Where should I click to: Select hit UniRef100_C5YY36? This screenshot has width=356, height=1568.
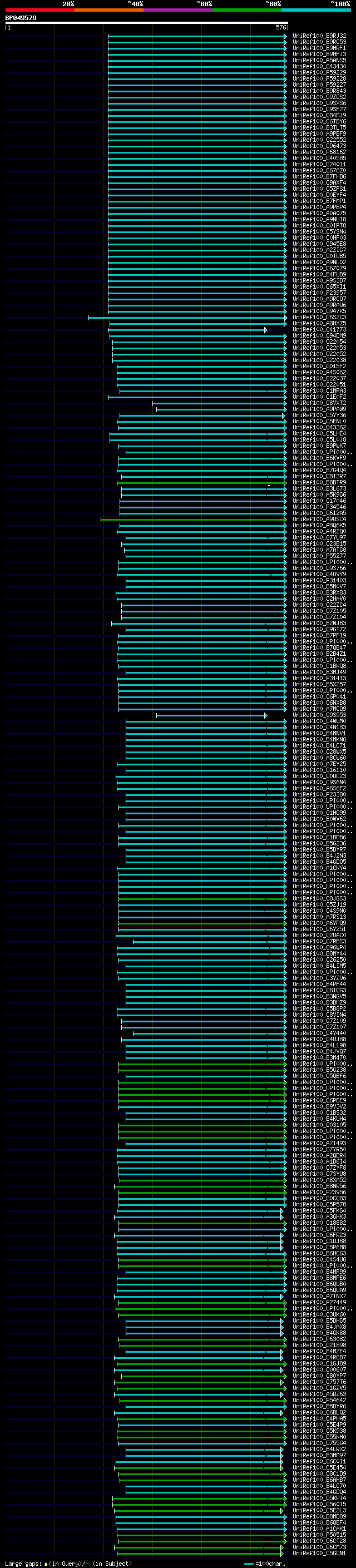click(x=319, y=415)
